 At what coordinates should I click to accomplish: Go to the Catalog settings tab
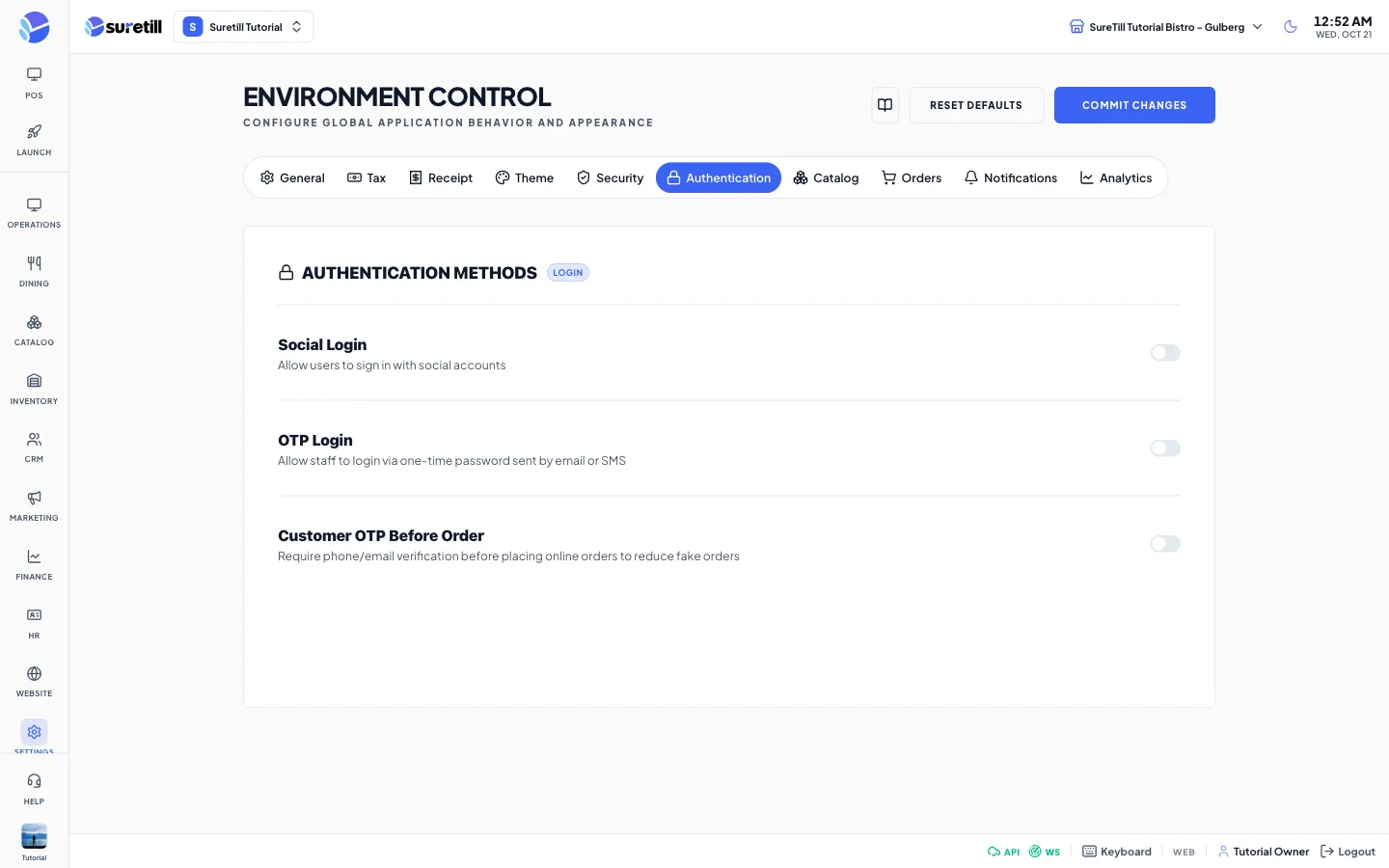pyautogui.click(x=826, y=177)
